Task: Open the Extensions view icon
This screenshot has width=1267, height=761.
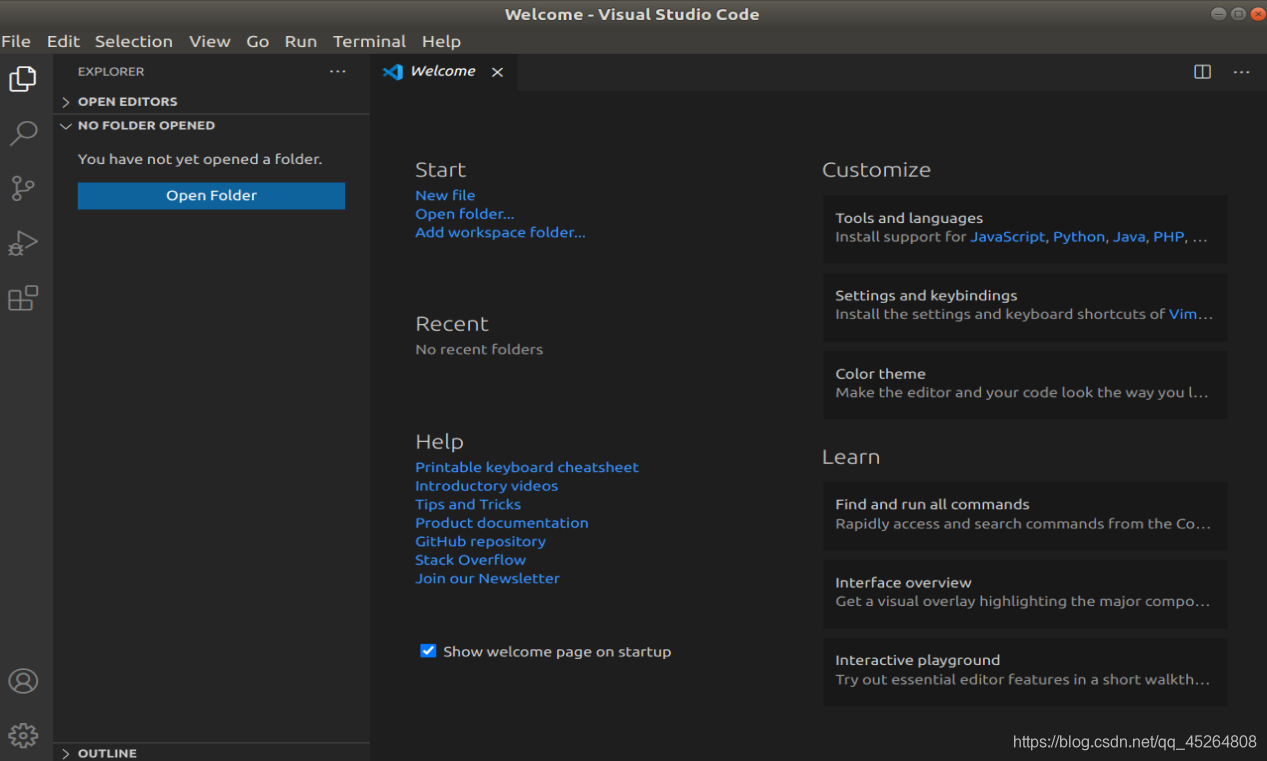Action: tap(23, 298)
